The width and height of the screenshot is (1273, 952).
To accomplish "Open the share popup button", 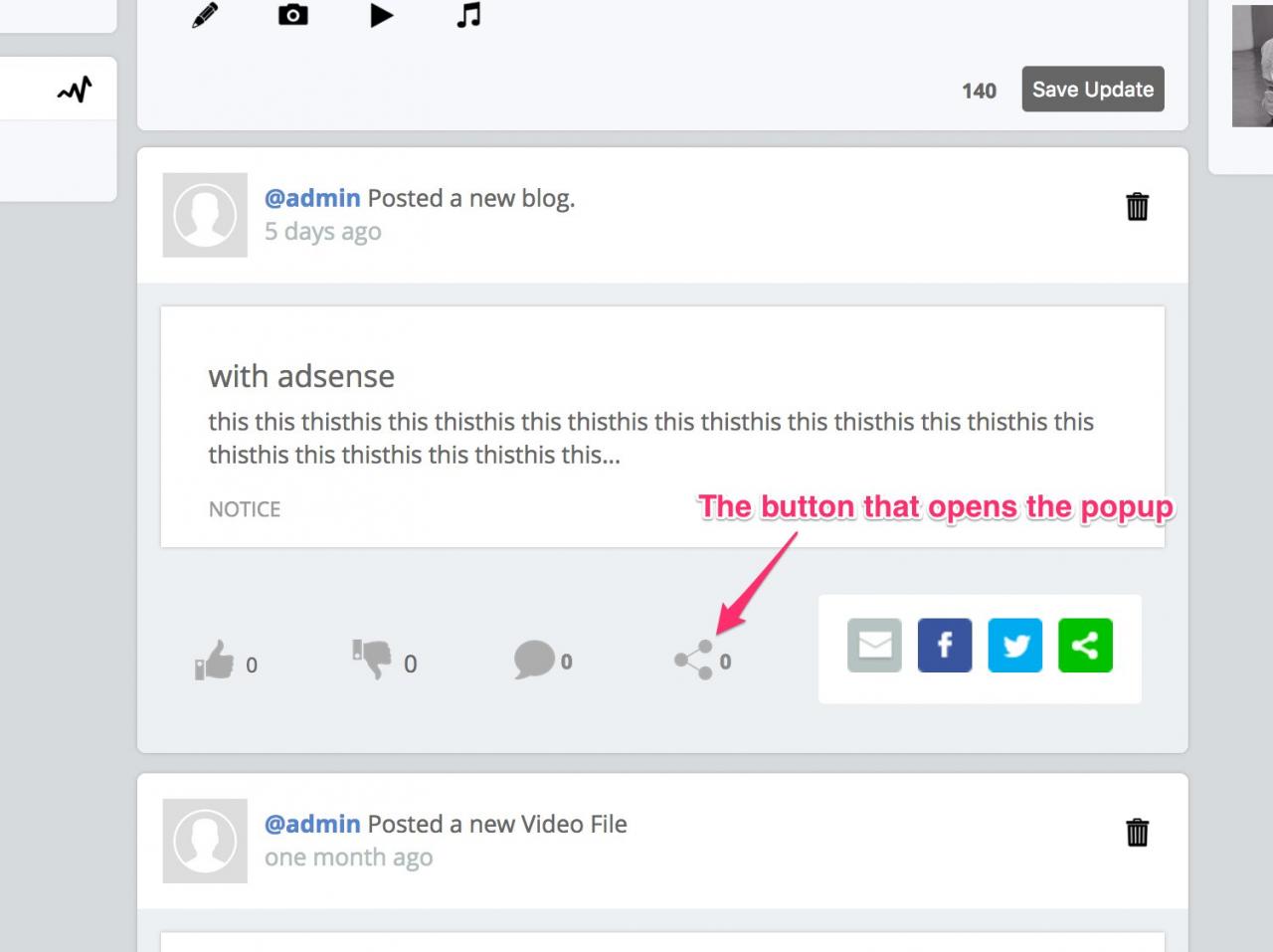I will click(694, 661).
